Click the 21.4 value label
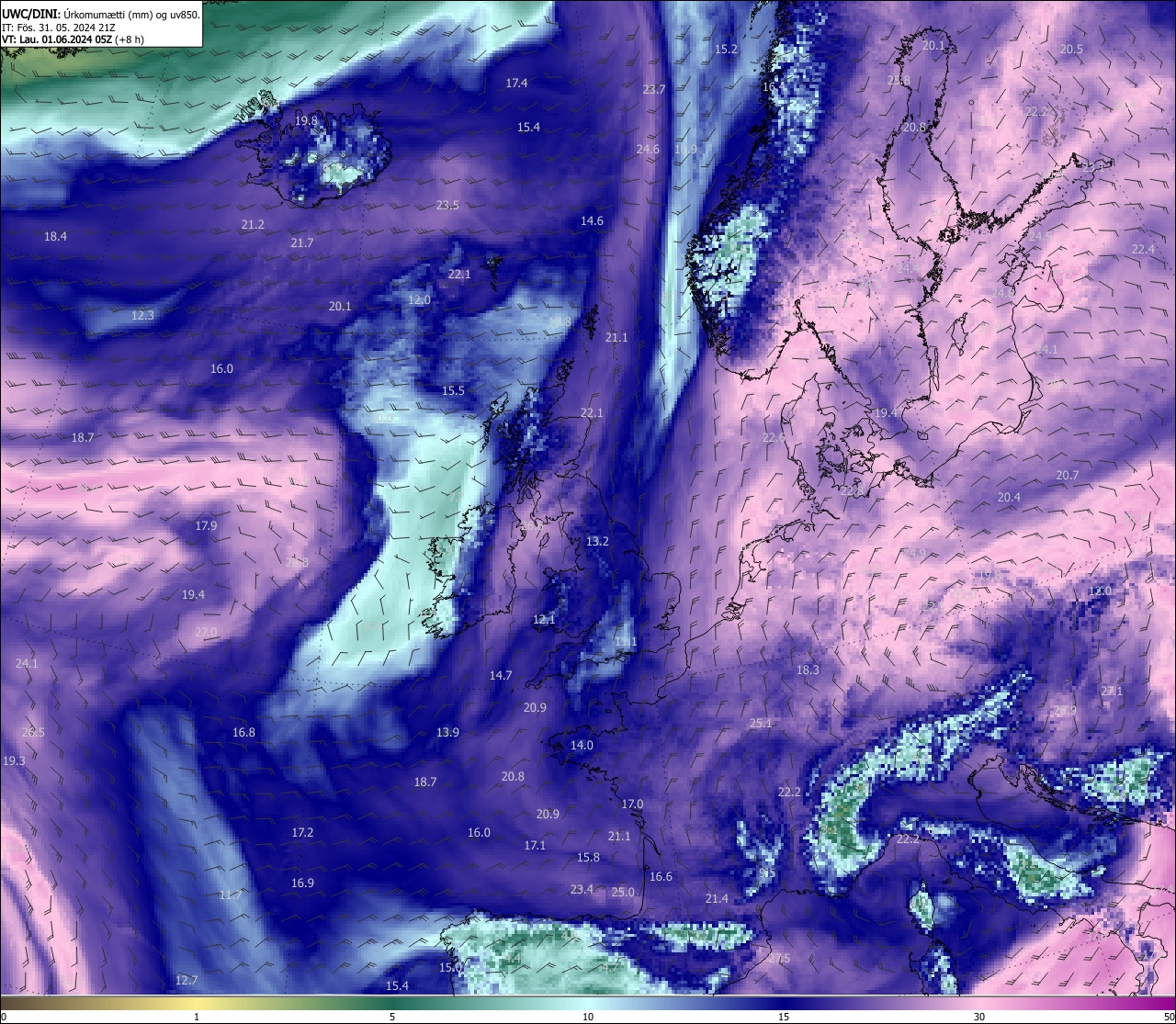This screenshot has width=1176, height=1024. pyautogui.click(x=717, y=899)
